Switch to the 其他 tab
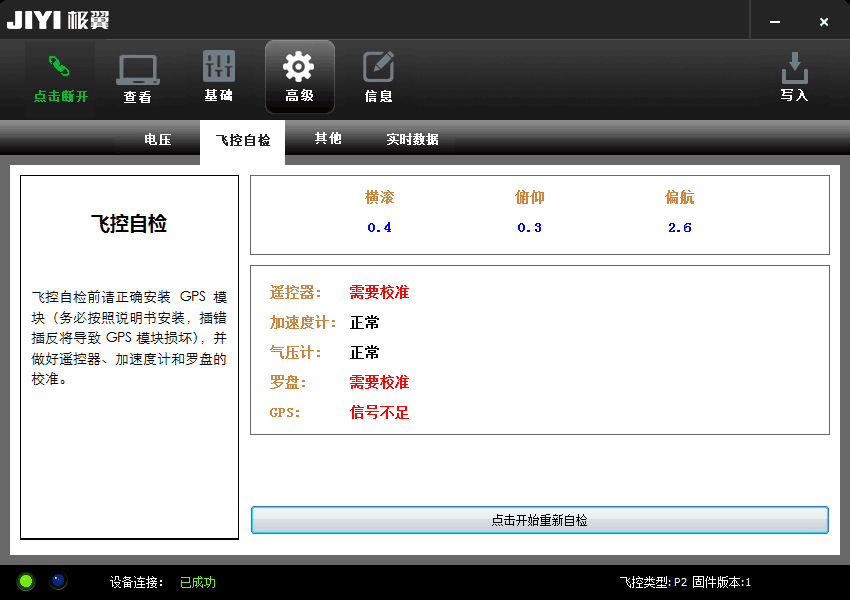This screenshot has width=850, height=600. pyautogui.click(x=328, y=139)
